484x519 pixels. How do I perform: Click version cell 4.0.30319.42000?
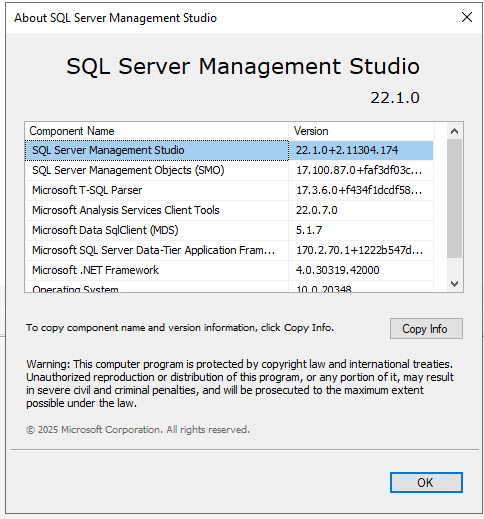click(361, 270)
